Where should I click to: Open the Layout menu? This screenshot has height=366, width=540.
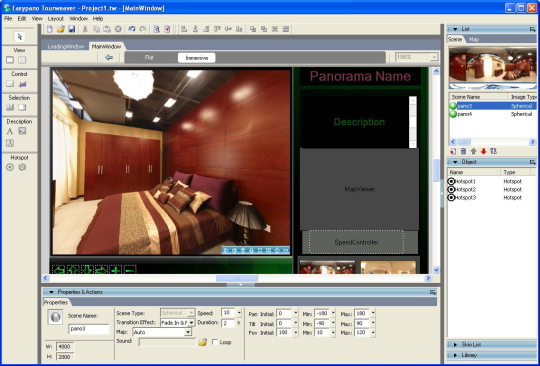point(55,19)
